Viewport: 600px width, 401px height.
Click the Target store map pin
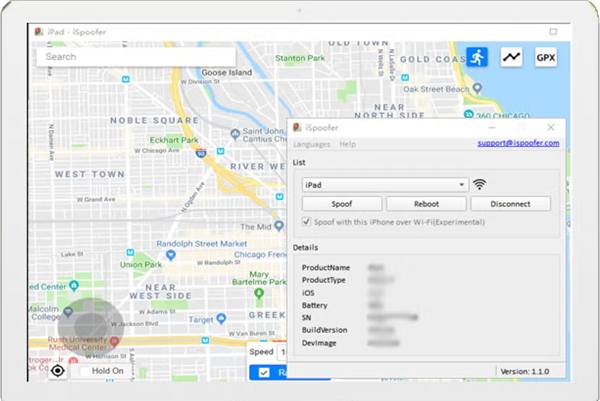(x=221, y=318)
